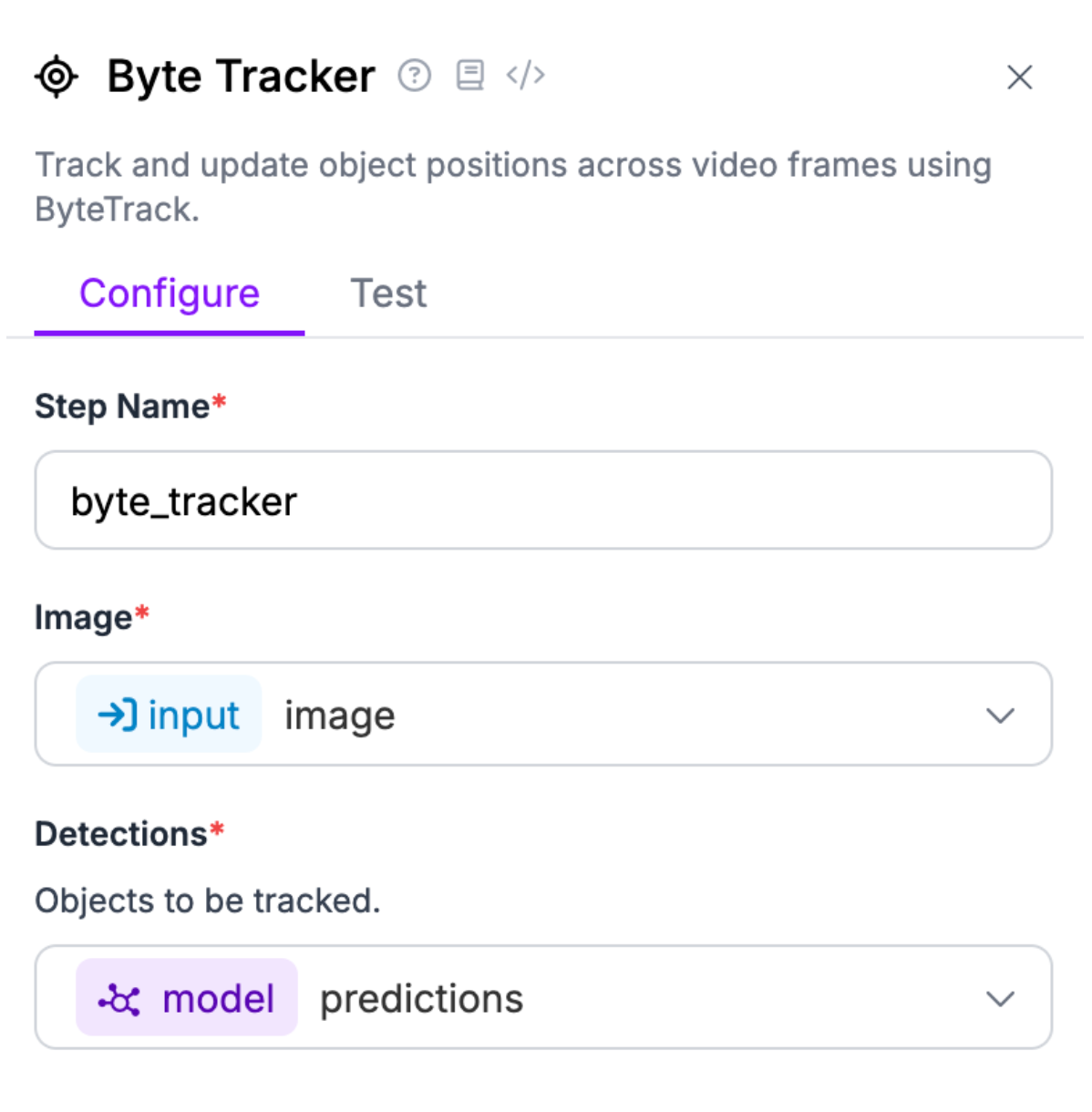The height and width of the screenshot is (1112, 1092).
Task: Click the Image field label
Action: pos(84,618)
